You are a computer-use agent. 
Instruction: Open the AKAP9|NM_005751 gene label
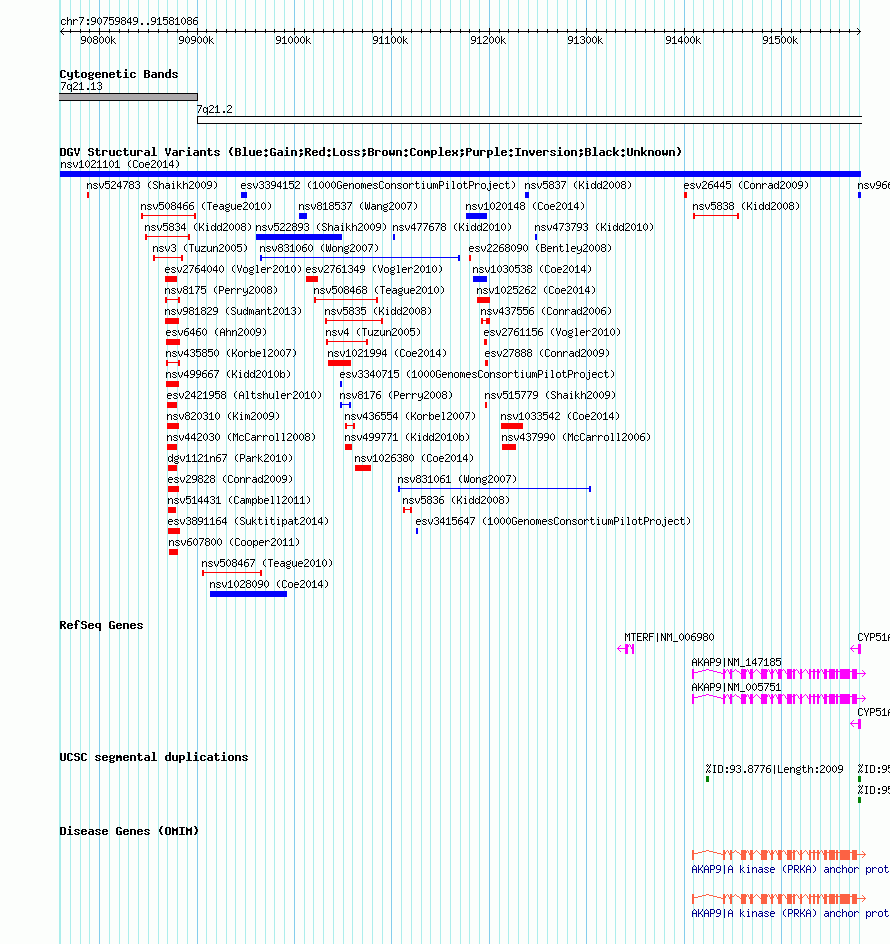[736, 688]
